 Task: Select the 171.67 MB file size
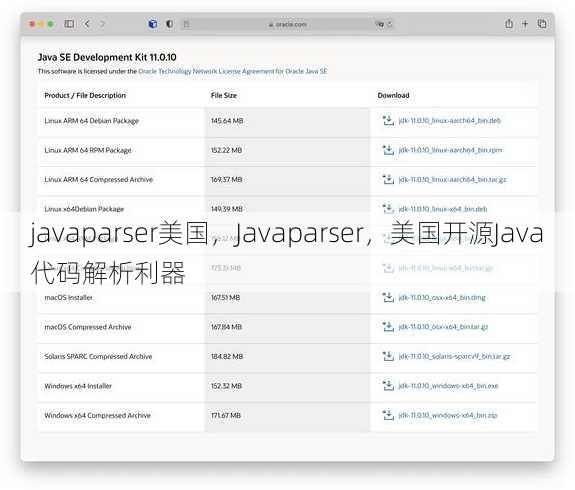coord(226,416)
